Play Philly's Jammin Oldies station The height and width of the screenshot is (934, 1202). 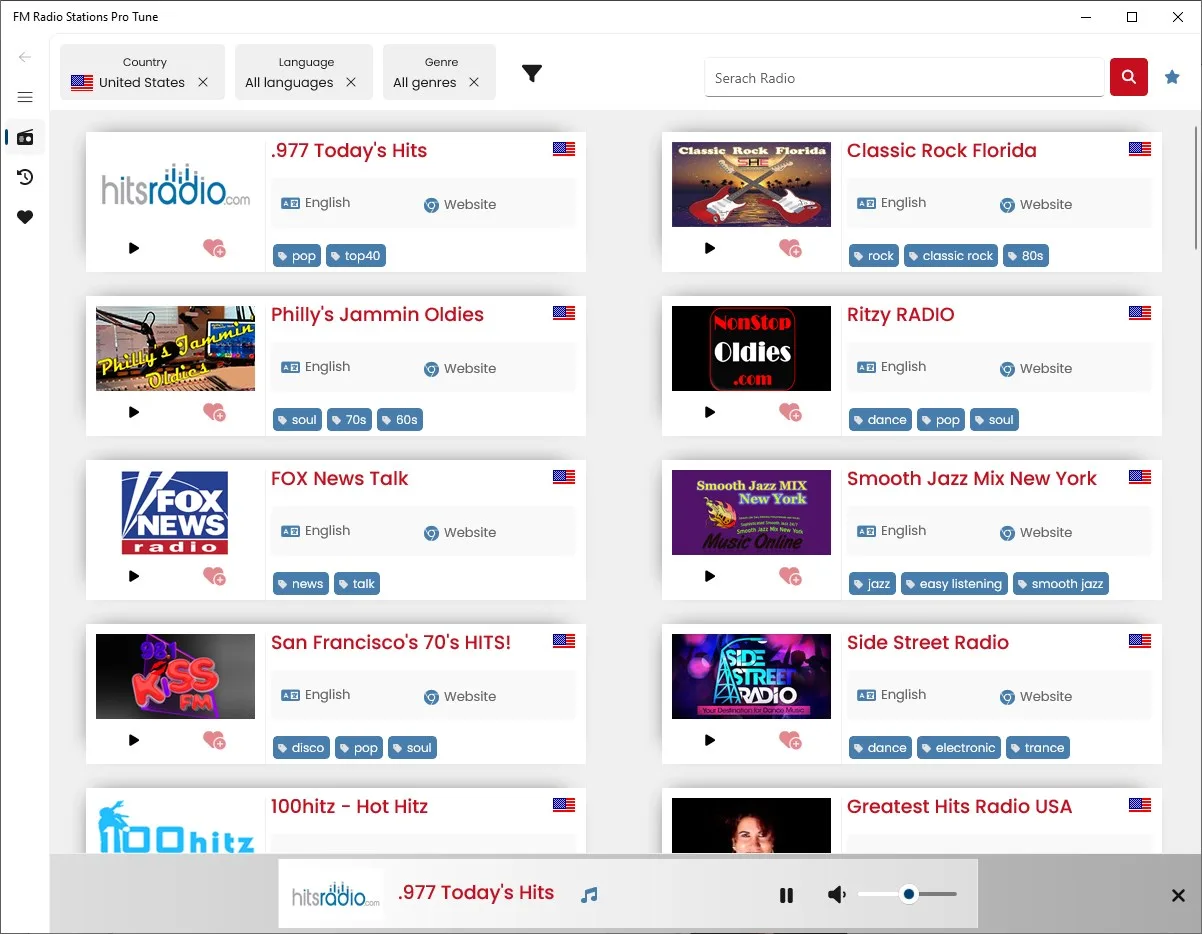click(x=134, y=412)
